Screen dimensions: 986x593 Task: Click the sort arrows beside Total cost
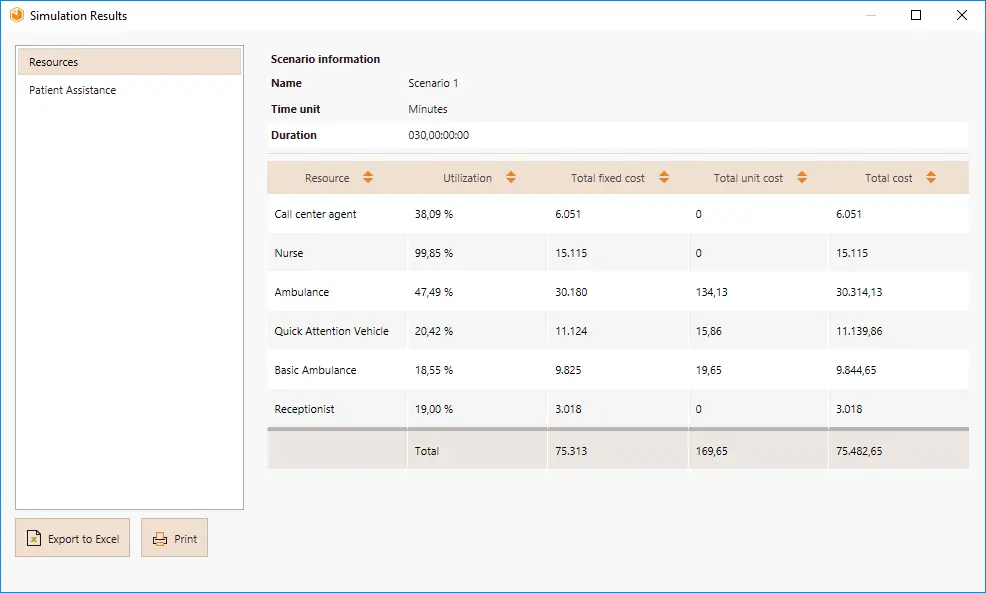(931, 177)
